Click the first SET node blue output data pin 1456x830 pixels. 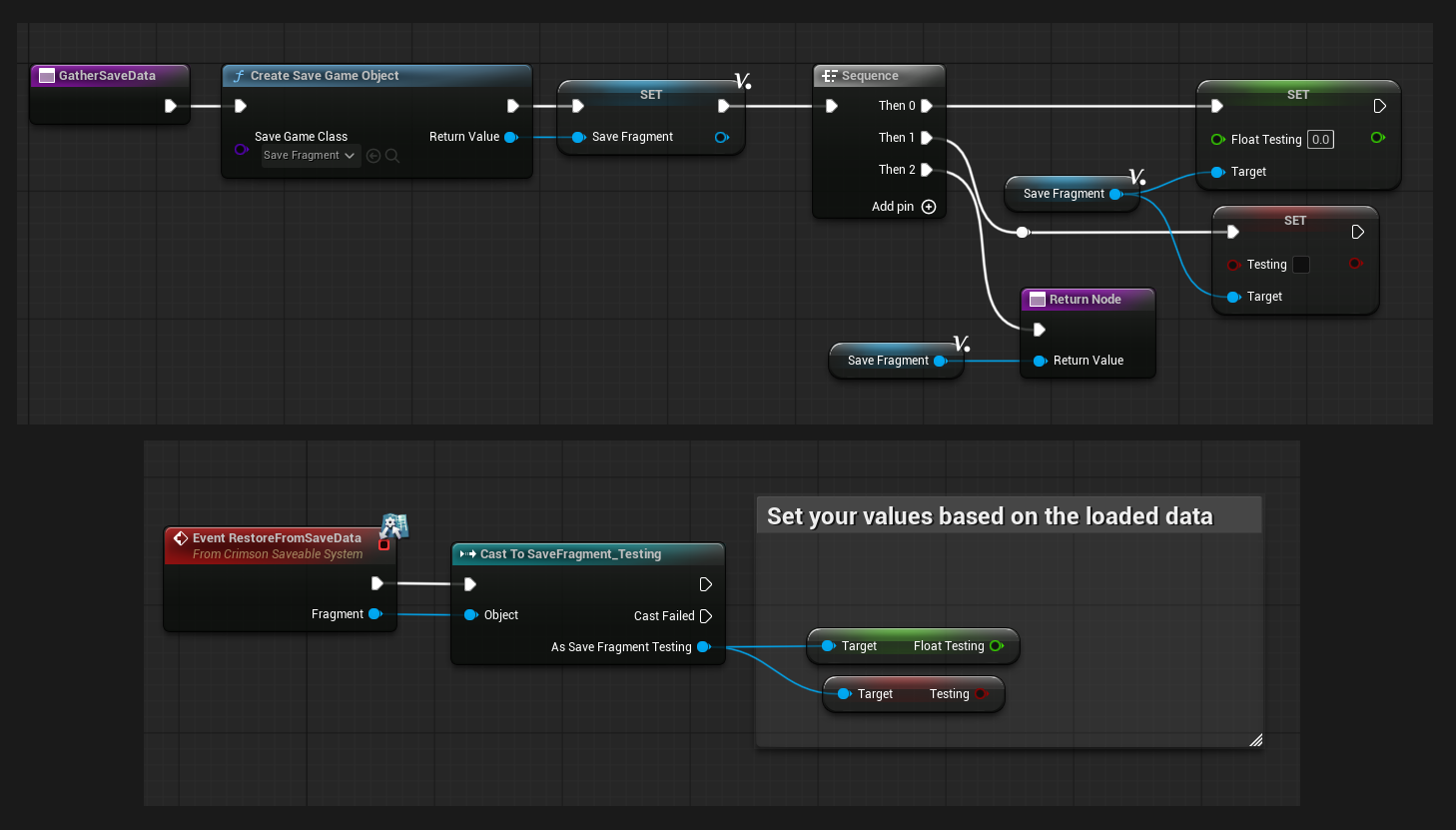point(722,137)
